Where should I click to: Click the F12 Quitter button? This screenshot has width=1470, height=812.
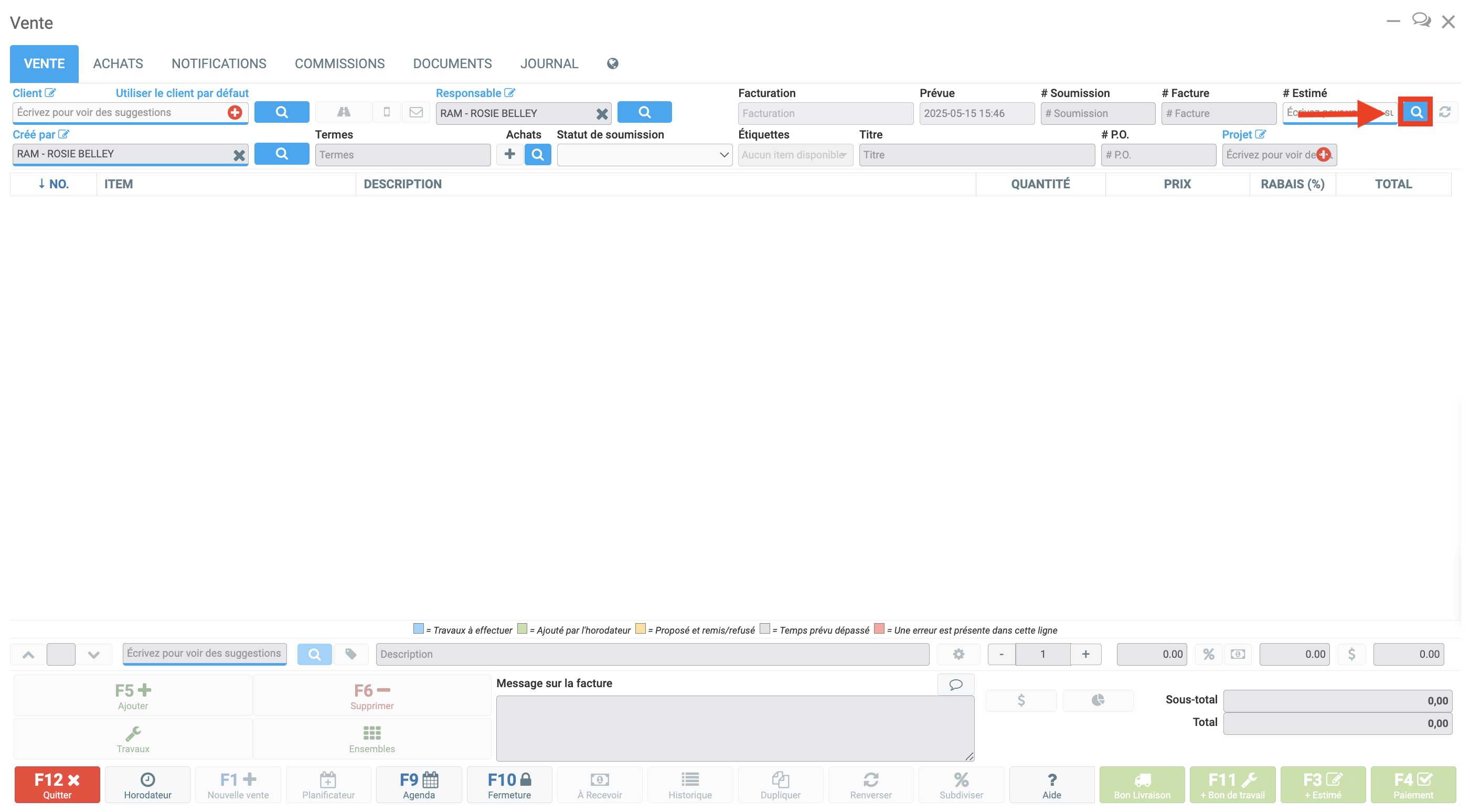pyautogui.click(x=57, y=785)
